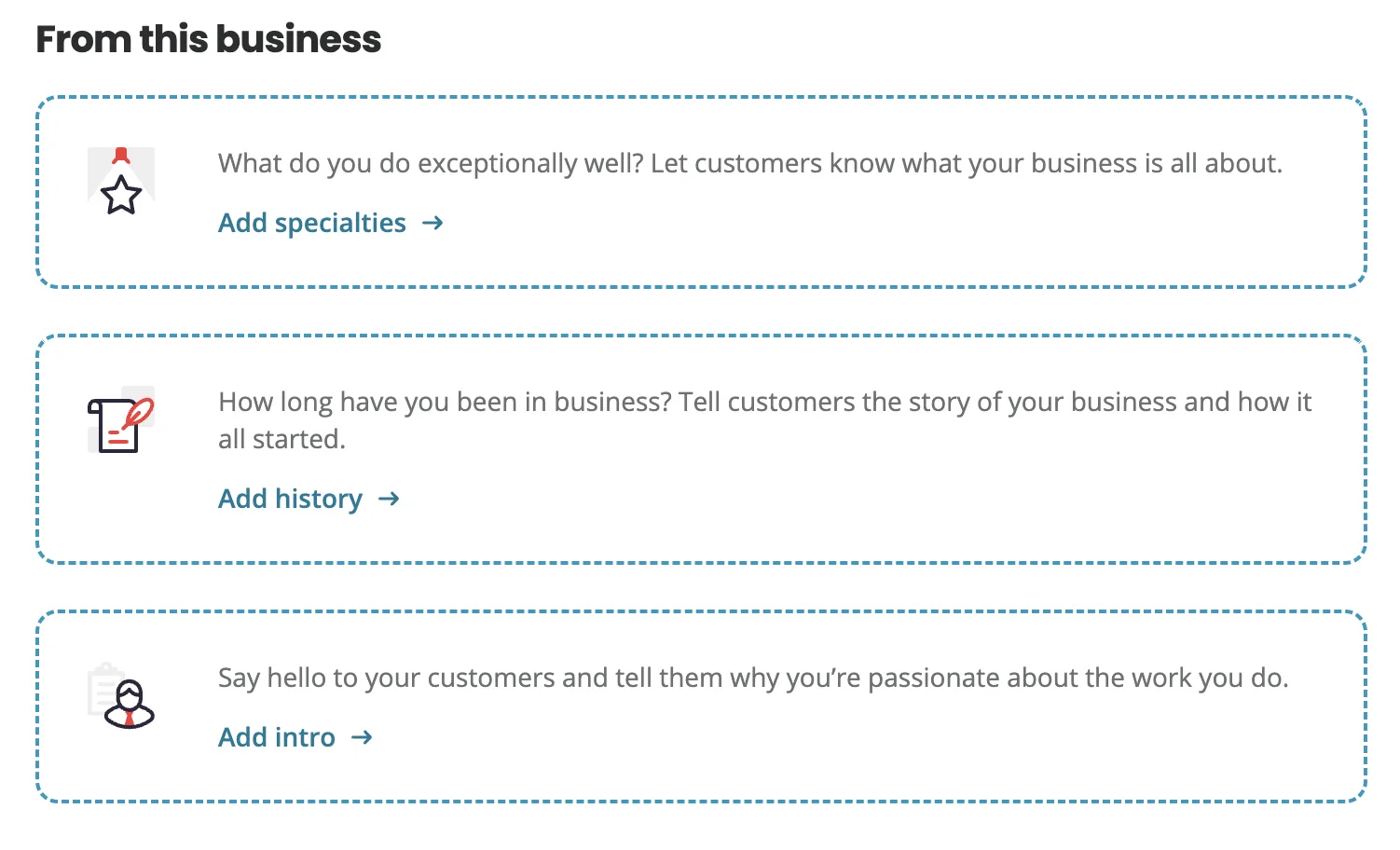
Task: Click the person with tie intro icon
Action: pyautogui.click(x=121, y=695)
